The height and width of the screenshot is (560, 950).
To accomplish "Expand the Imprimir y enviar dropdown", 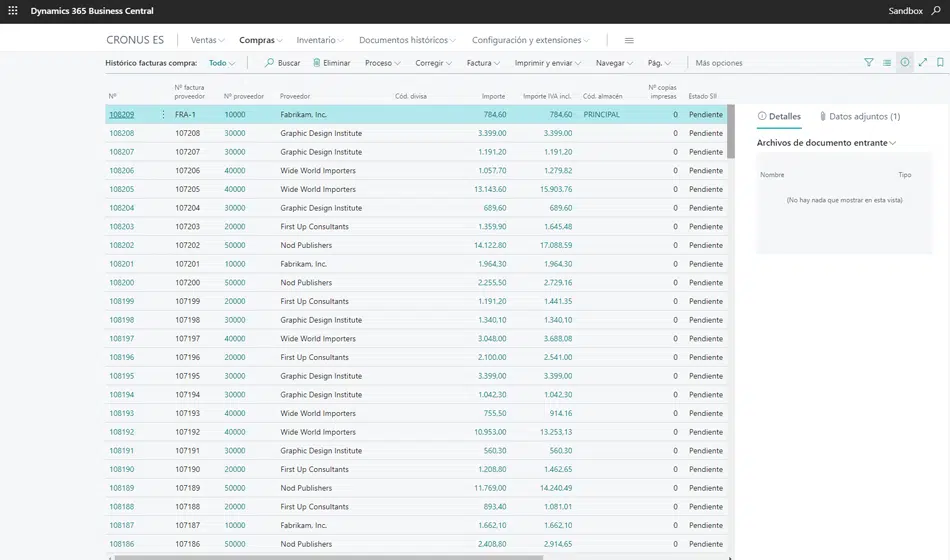I will coord(547,63).
